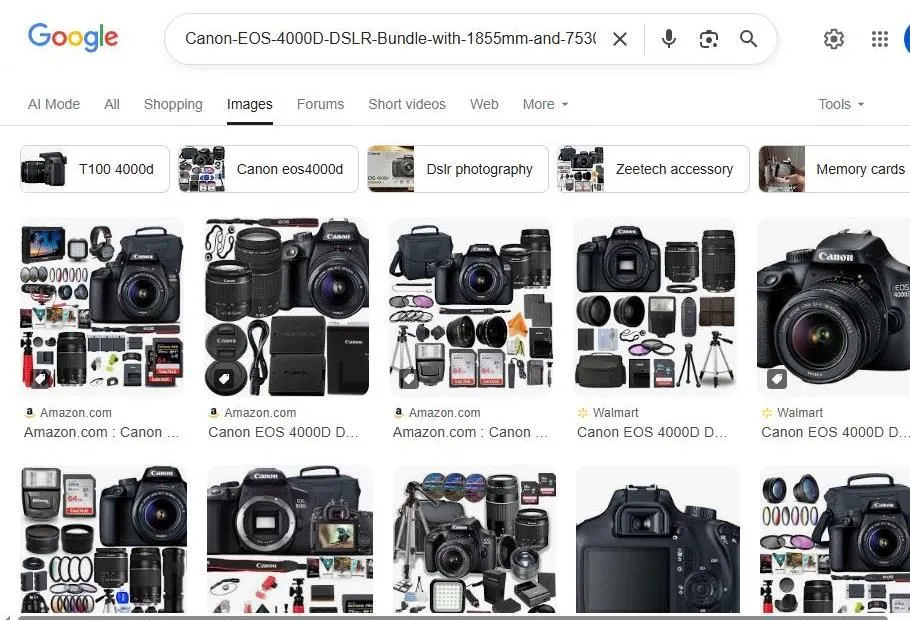910x620 pixels.
Task: Switch to the All results tab
Action: (112, 104)
